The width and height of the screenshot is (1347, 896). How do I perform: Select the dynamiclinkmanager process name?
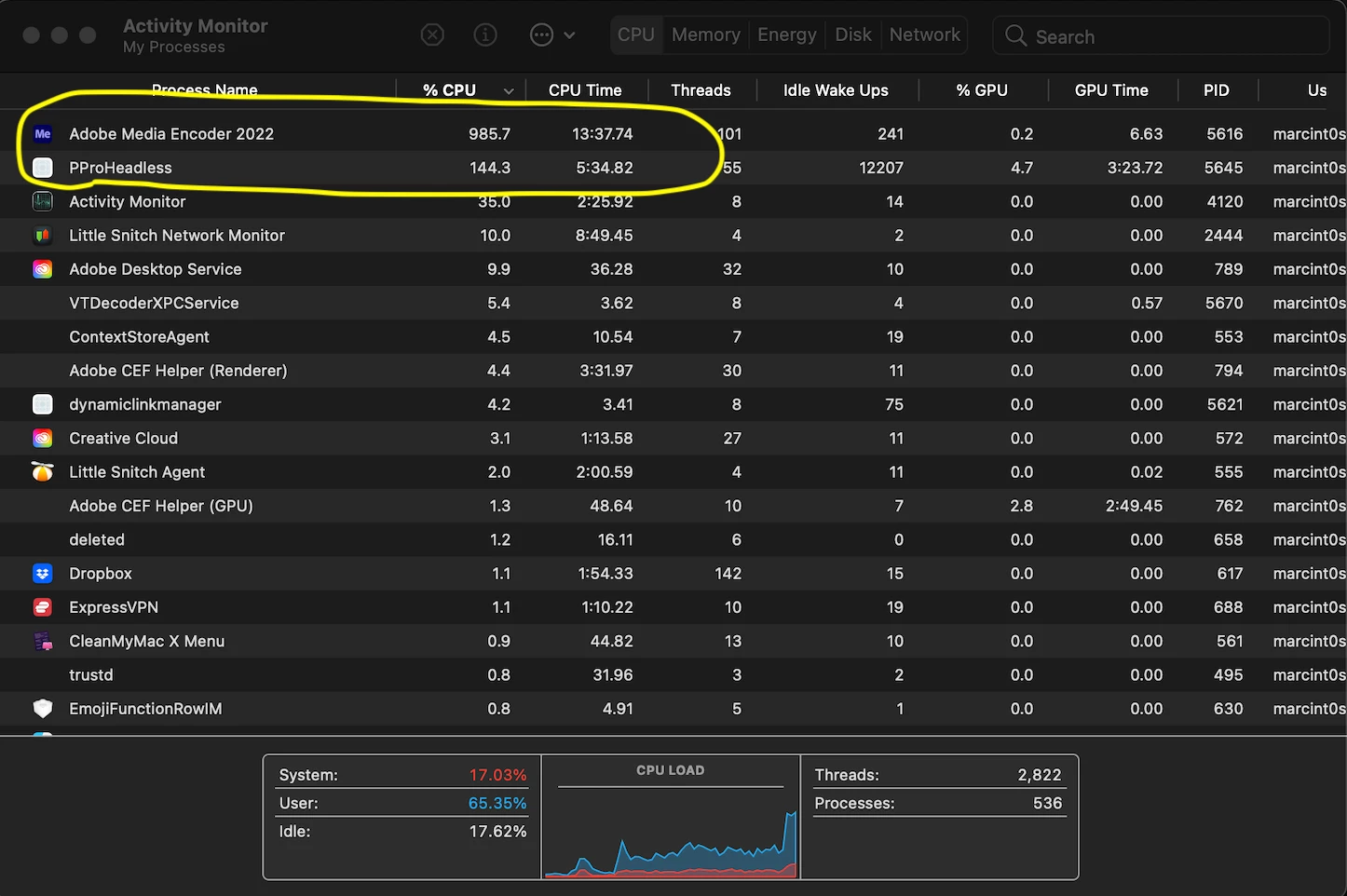click(145, 404)
